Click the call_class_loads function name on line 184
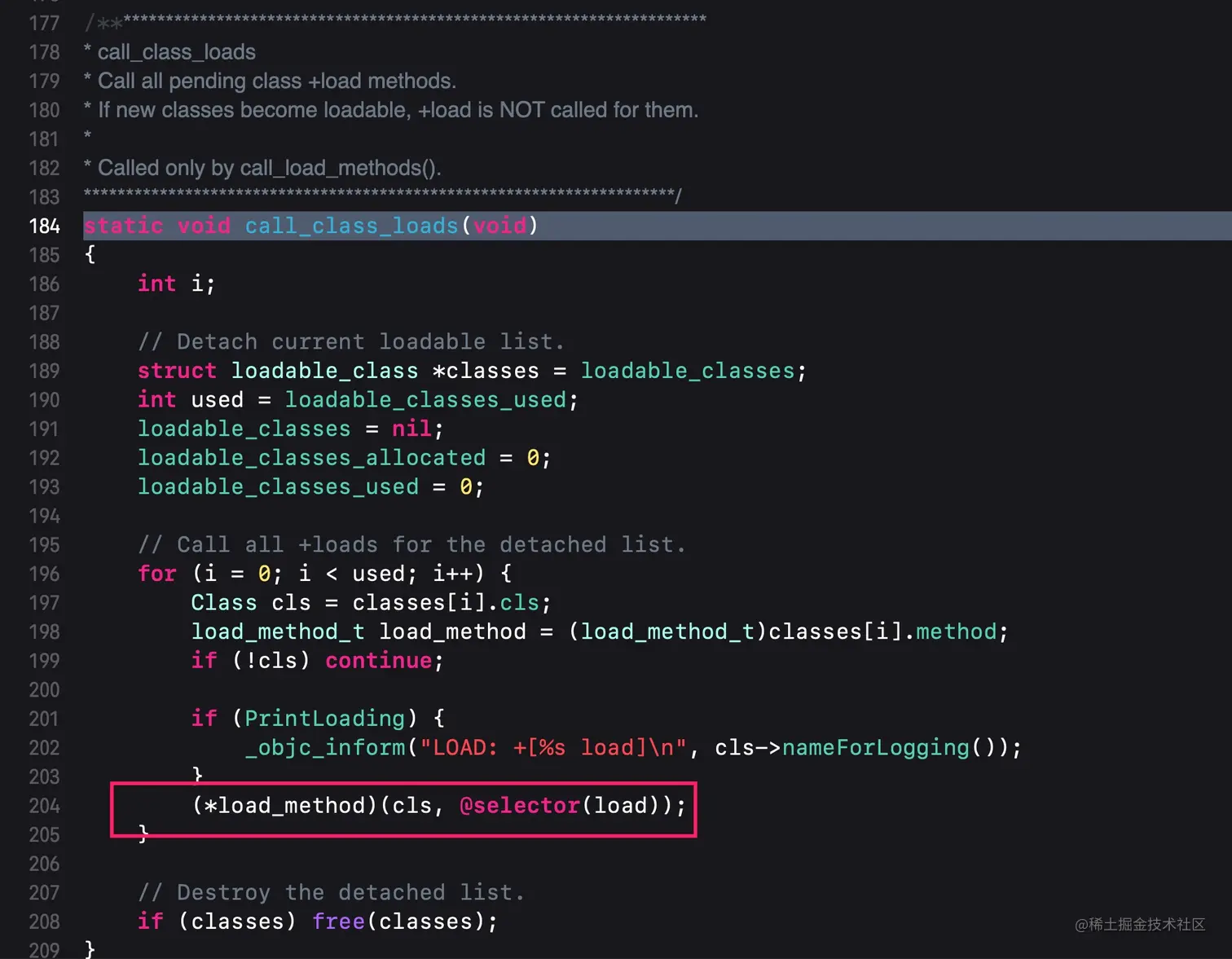 point(351,226)
